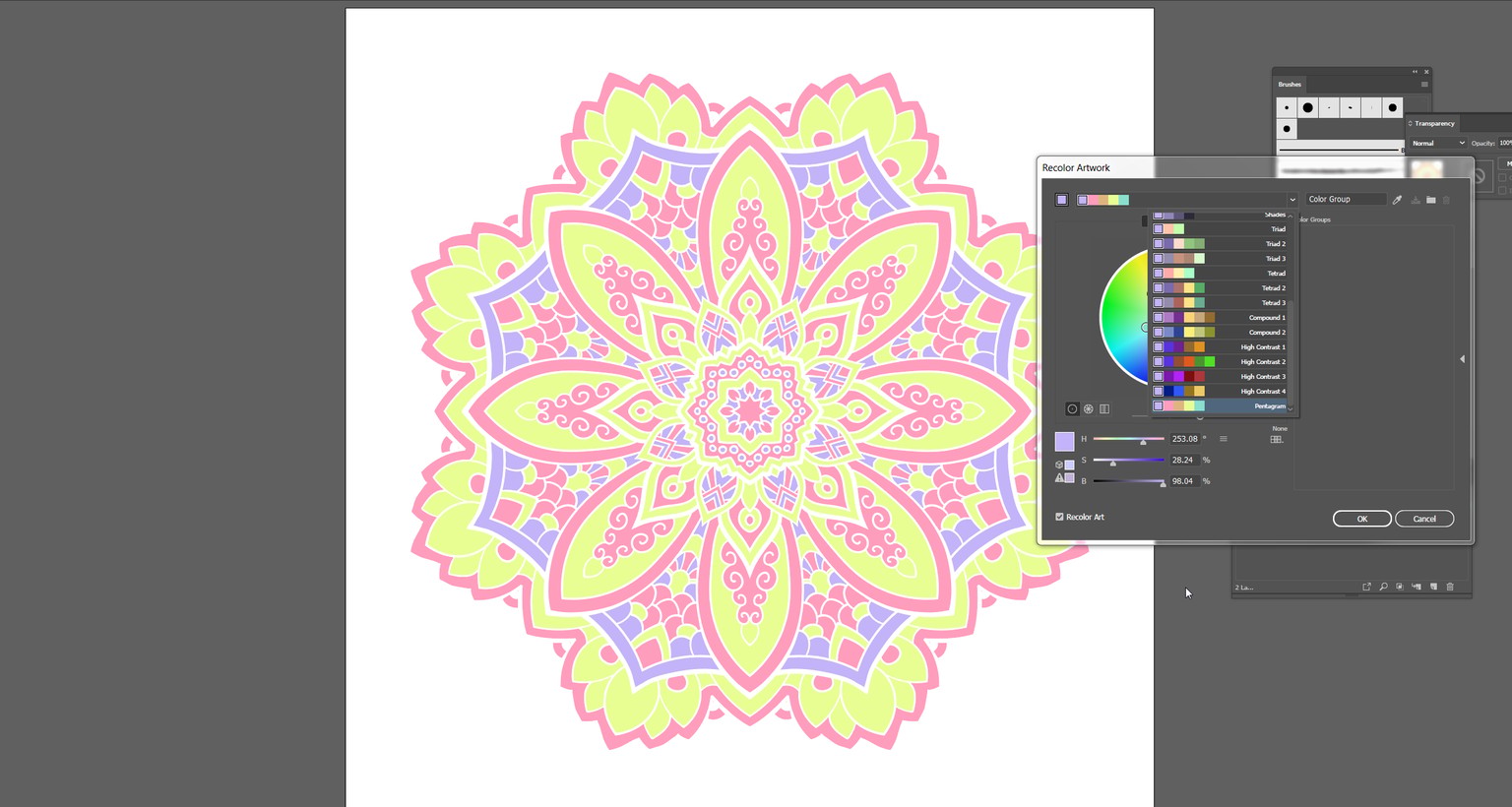Click base color swatch left of harmony bar

pos(1062,200)
